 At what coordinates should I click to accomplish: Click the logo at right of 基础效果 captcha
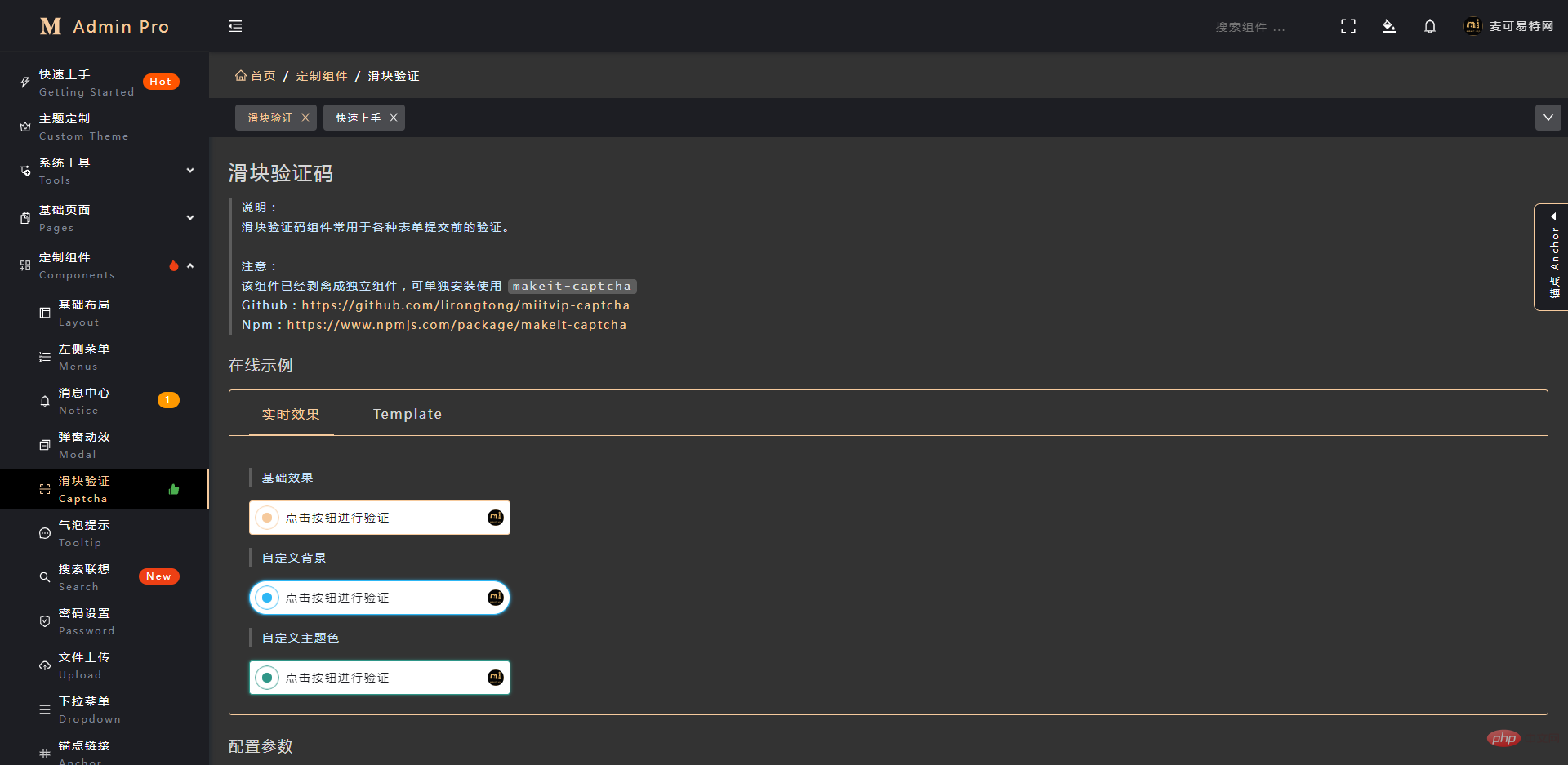pyautogui.click(x=496, y=518)
